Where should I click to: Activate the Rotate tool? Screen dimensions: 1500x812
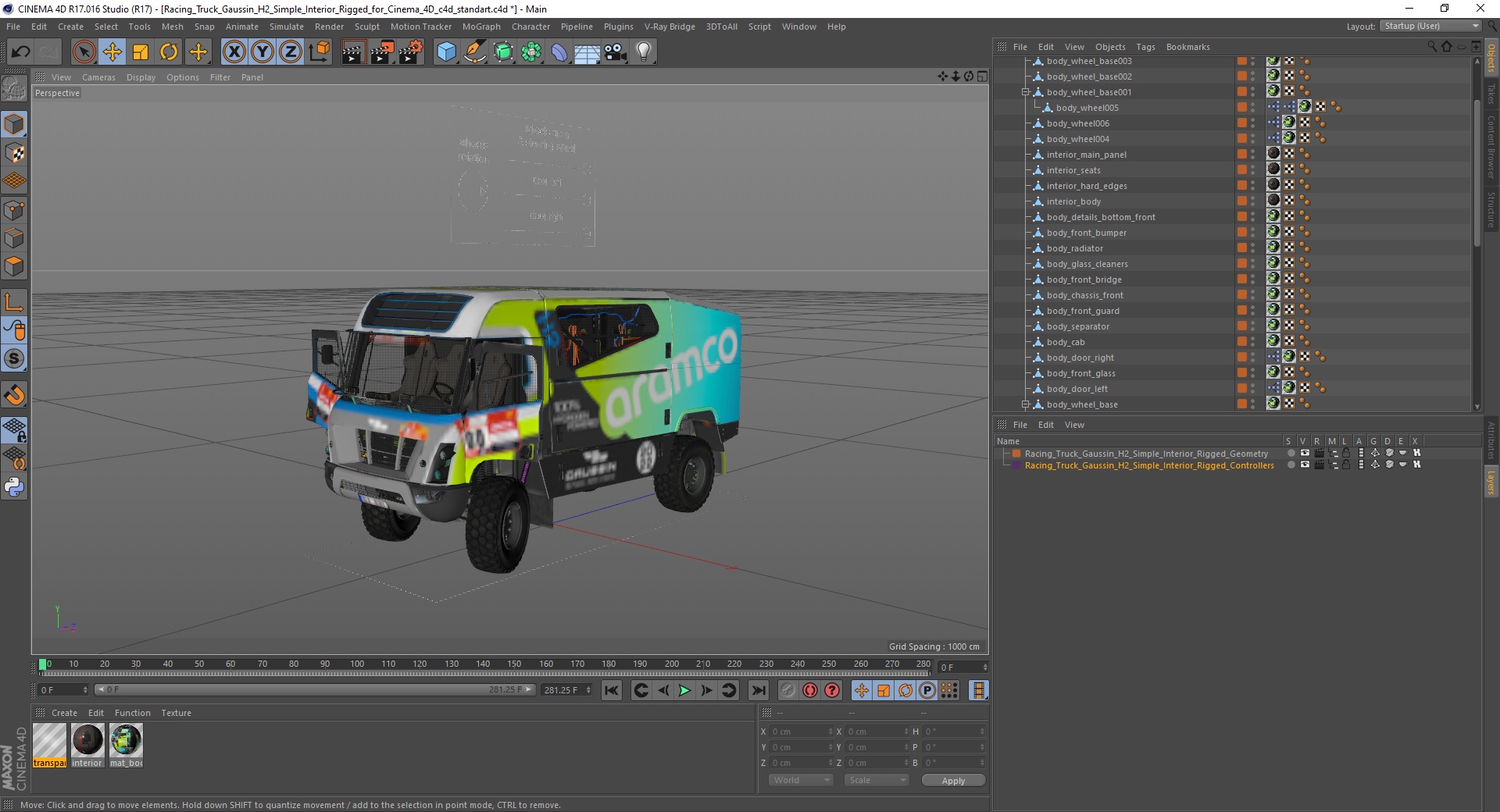click(x=169, y=52)
